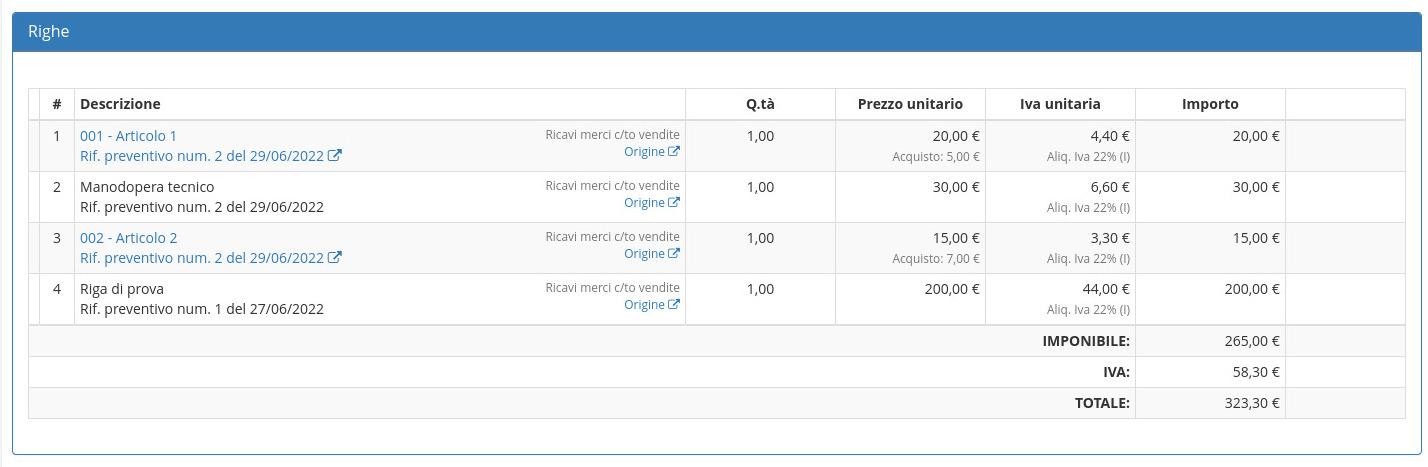Viewport: 1428px width, 467px height.
Task: Click the IMPONIBILE amount 265,00 €
Action: click(x=1251, y=341)
